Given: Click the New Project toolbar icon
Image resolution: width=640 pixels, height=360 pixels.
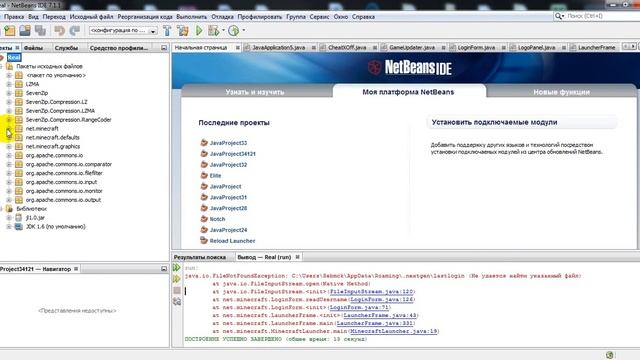Looking at the screenshot, I should coord(9,31).
